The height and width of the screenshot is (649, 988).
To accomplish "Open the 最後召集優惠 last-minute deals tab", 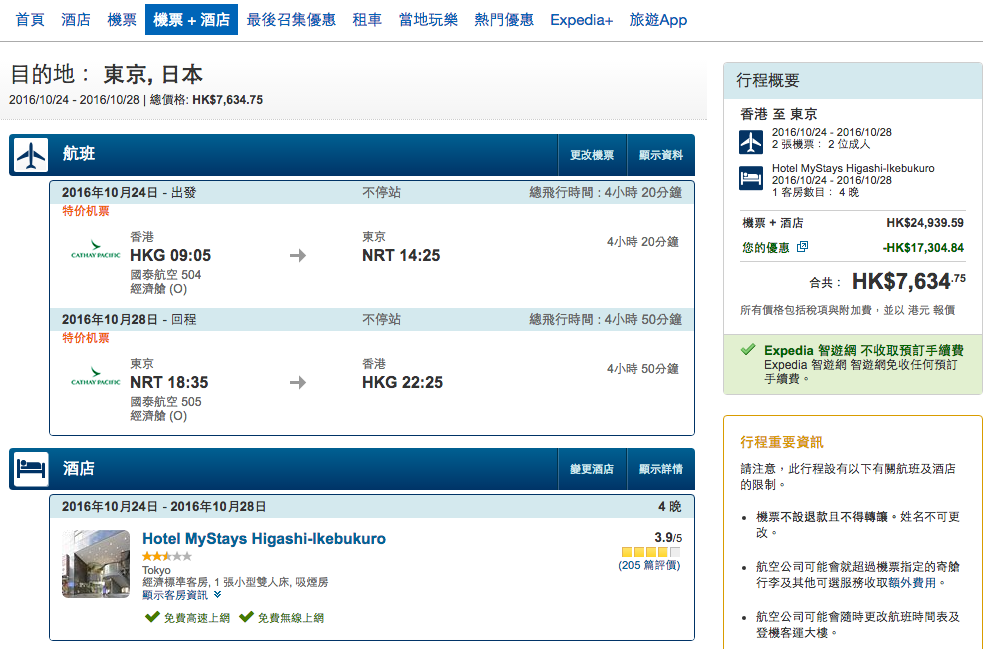I will click(291, 20).
